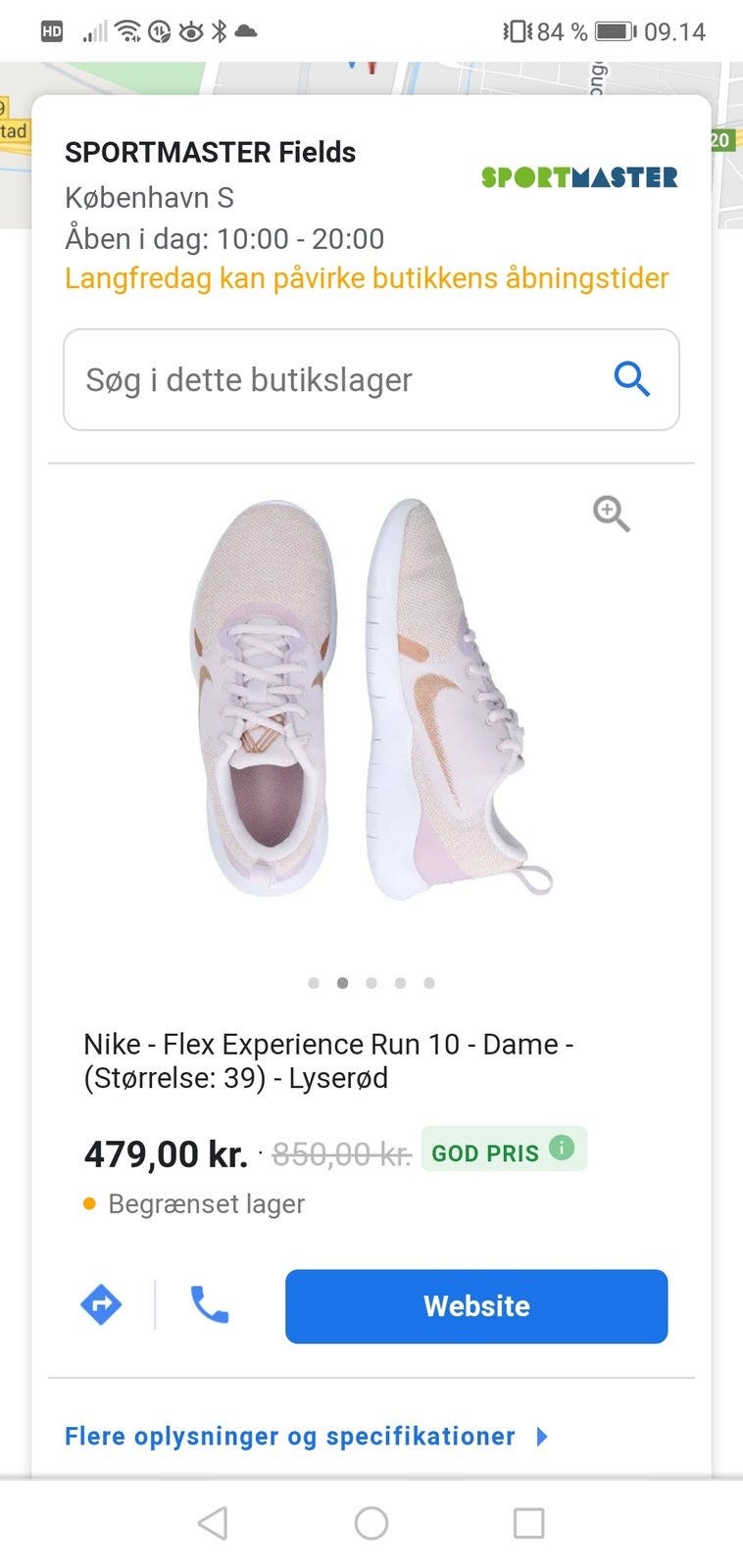This screenshot has height=1568, width=743.
Task: Expand Flere oplysninger og specifikationer
Action: (290, 1436)
